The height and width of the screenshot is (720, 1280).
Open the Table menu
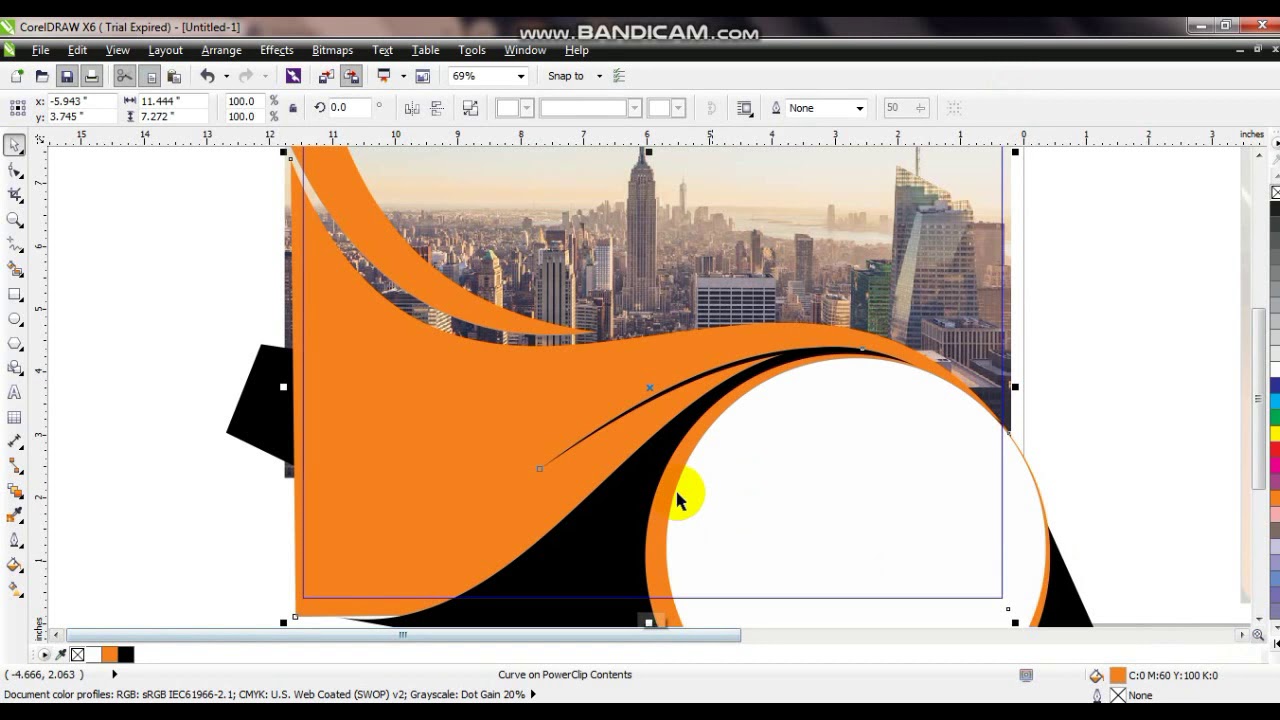coord(425,50)
